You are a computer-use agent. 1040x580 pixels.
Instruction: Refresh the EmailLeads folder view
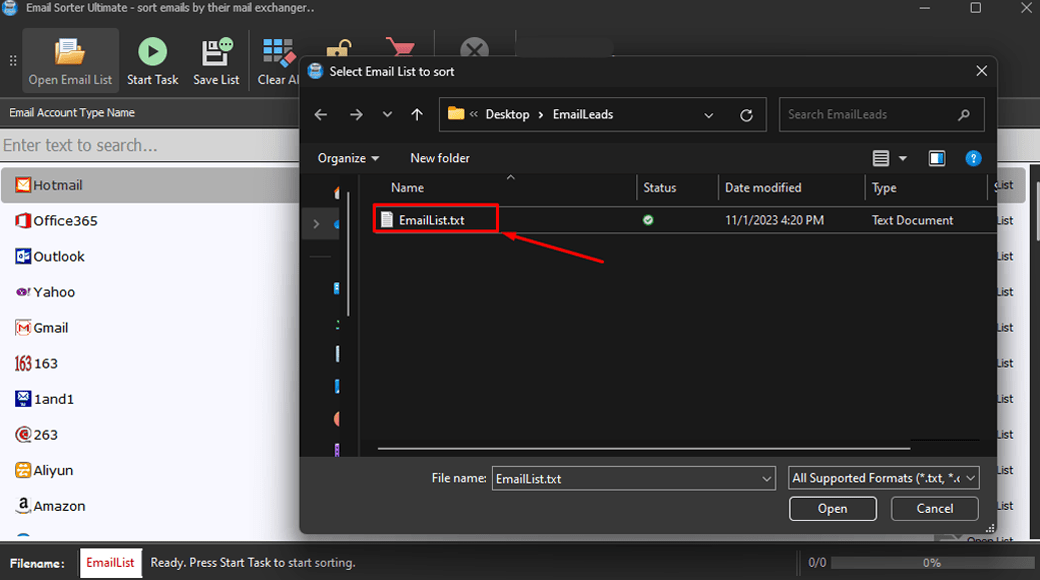point(746,115)
